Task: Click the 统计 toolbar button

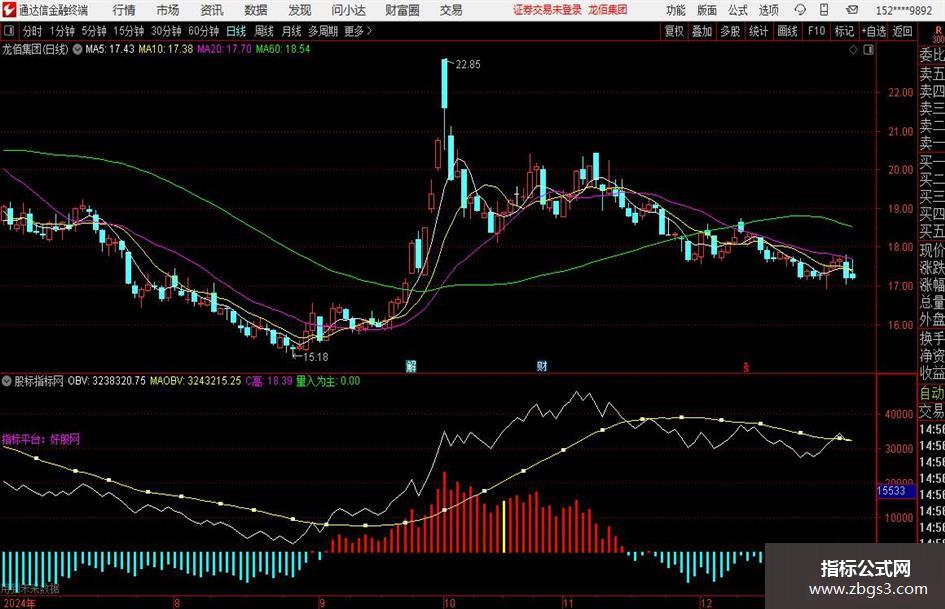Action: 758,31
